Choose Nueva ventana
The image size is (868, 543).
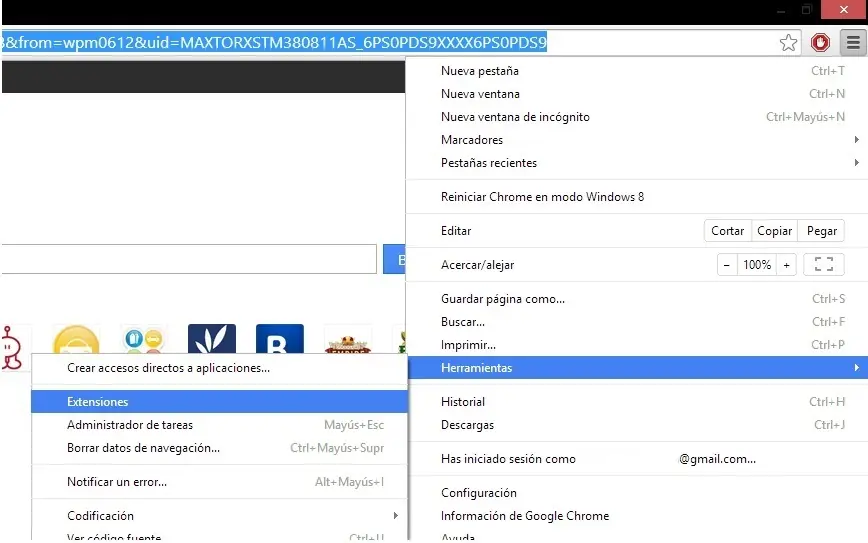click(637, 94)
